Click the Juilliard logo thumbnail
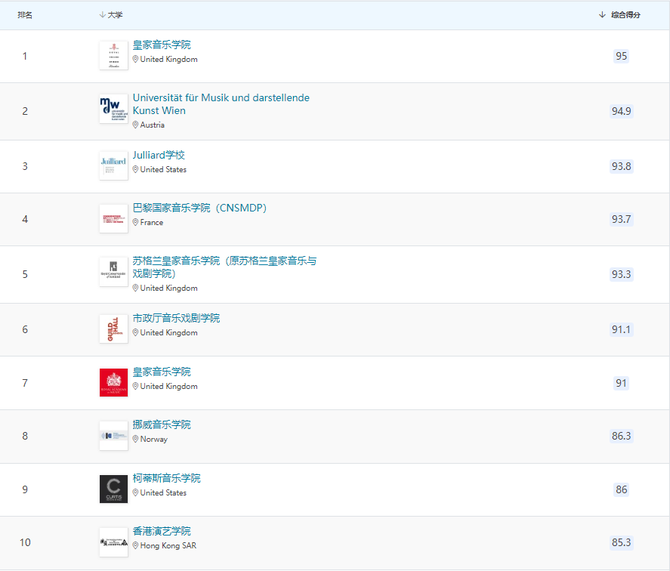 click(114, 165)
